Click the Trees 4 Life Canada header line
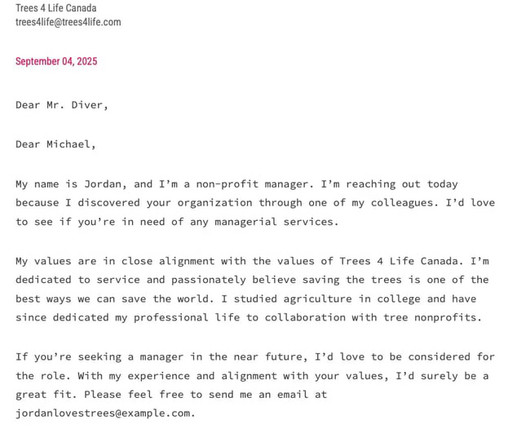 click(56, 8)
